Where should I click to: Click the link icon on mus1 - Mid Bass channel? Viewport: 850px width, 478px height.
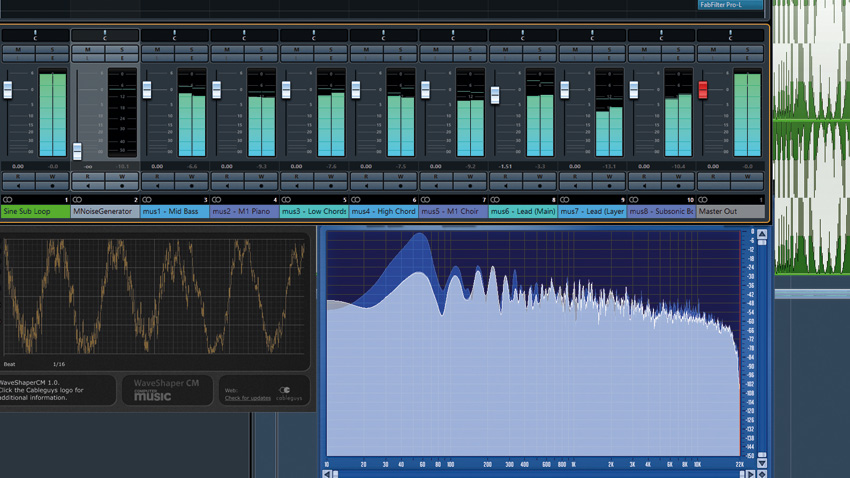tap(146, 199)
